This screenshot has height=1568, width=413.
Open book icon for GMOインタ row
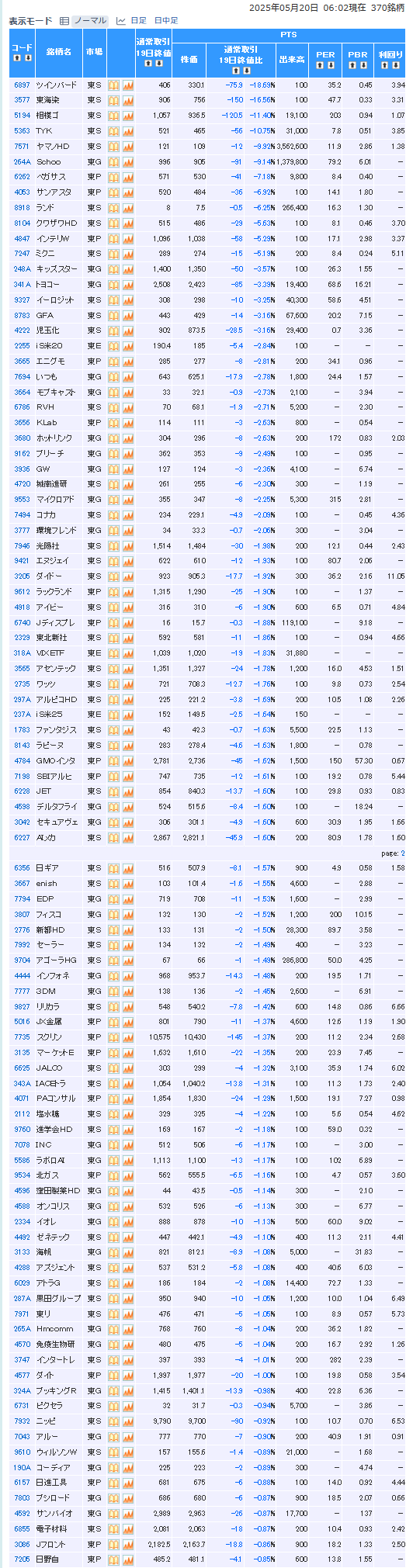coord(113,761)
